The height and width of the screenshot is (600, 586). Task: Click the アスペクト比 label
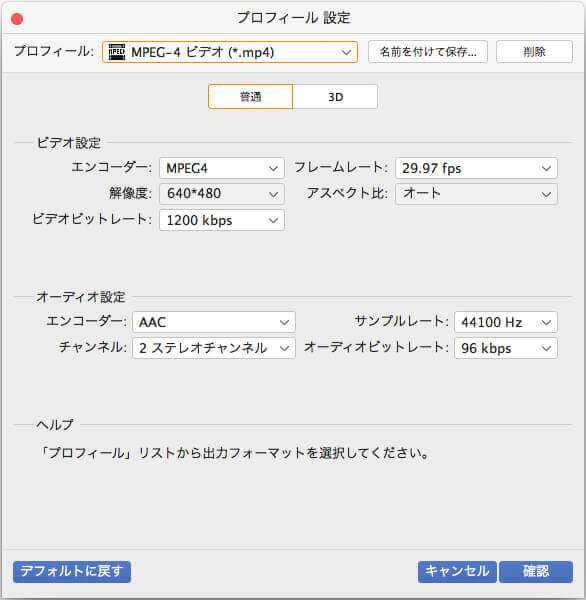[x=347, y=193]
